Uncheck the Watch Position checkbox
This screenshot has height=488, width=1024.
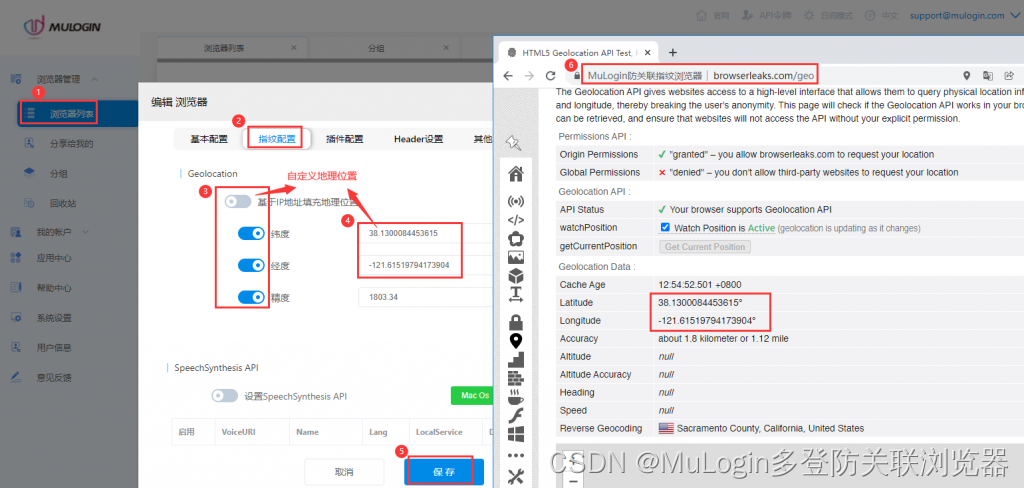(665, 227)
